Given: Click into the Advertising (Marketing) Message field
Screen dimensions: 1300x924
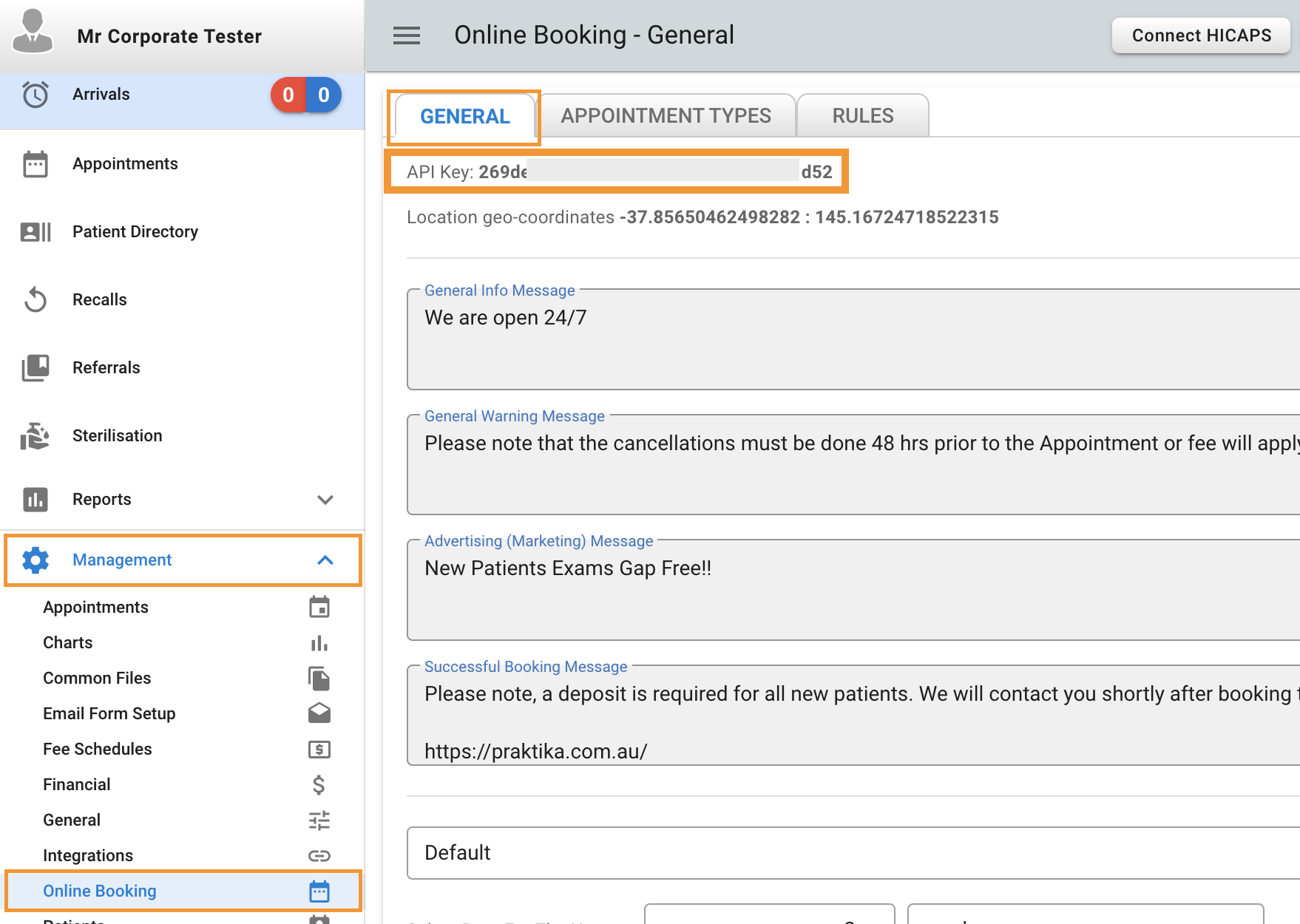Looking at the screenshot, I should click(853, 590).
